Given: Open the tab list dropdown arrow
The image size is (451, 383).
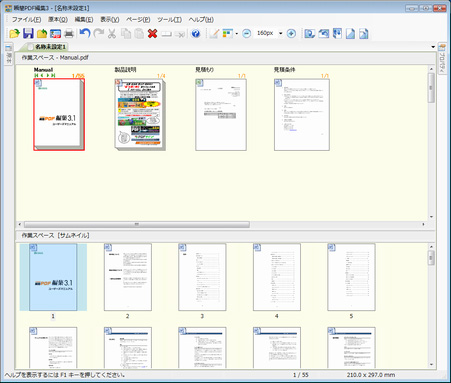Looking at the screenshot, I should coord(433,47).
